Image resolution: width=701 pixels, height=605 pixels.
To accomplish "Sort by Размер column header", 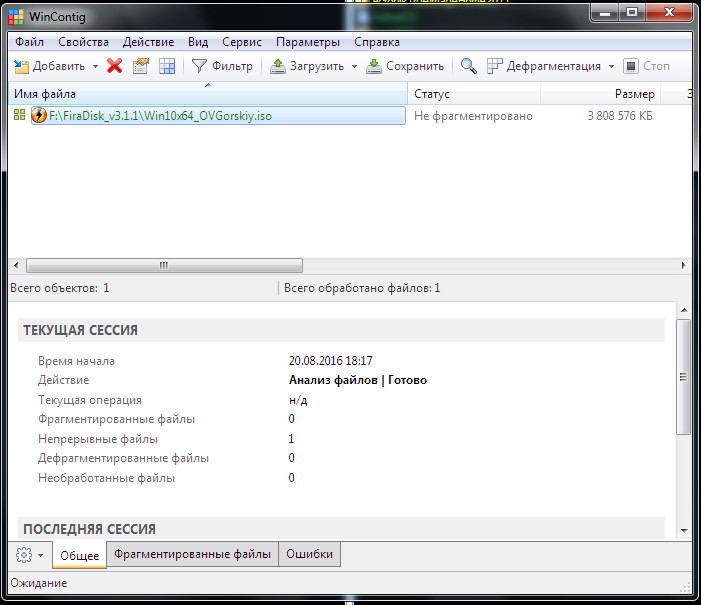I will 600,93.
